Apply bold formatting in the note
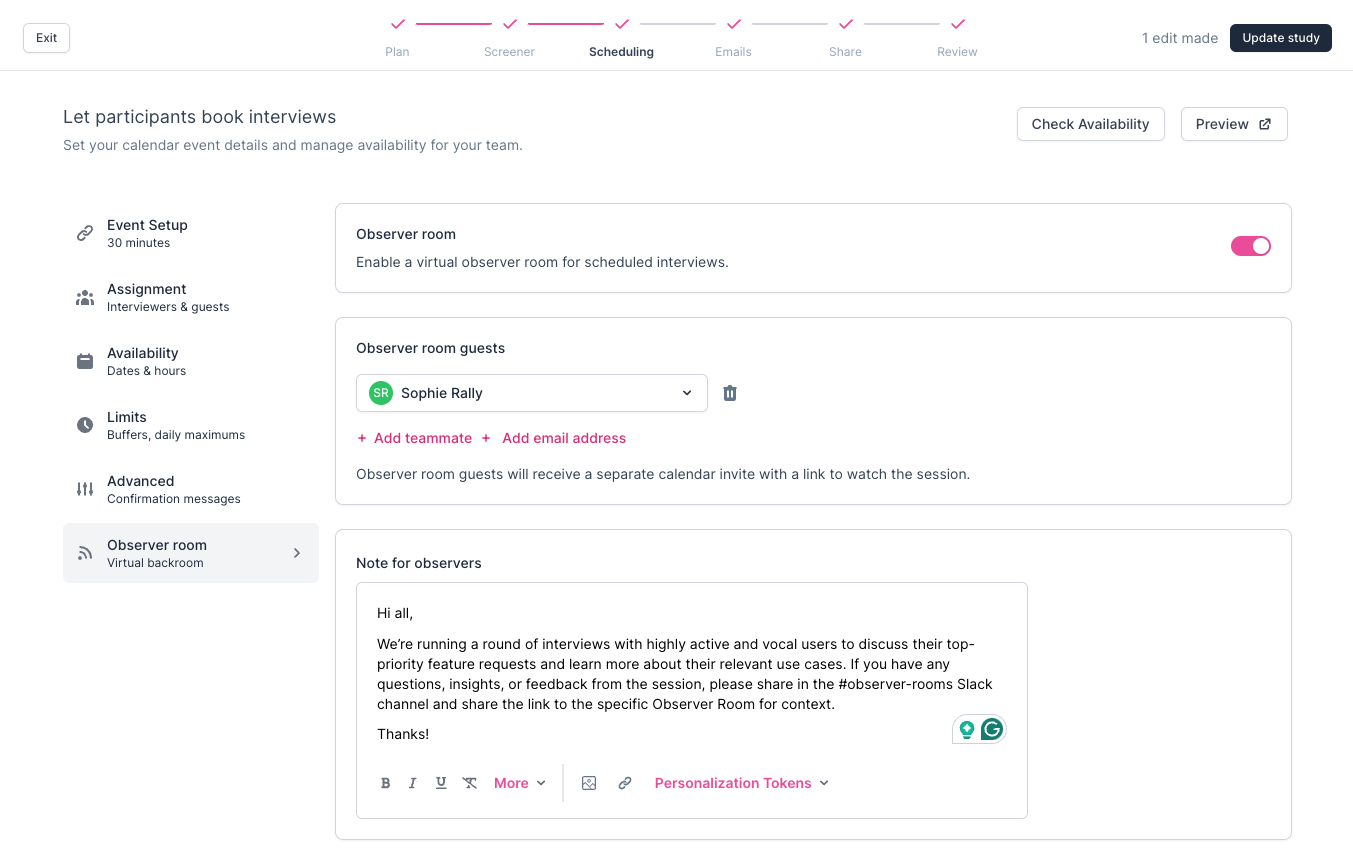Image resolution: width=1353 pixels, height=854 pixels. (x=386, y=783)
